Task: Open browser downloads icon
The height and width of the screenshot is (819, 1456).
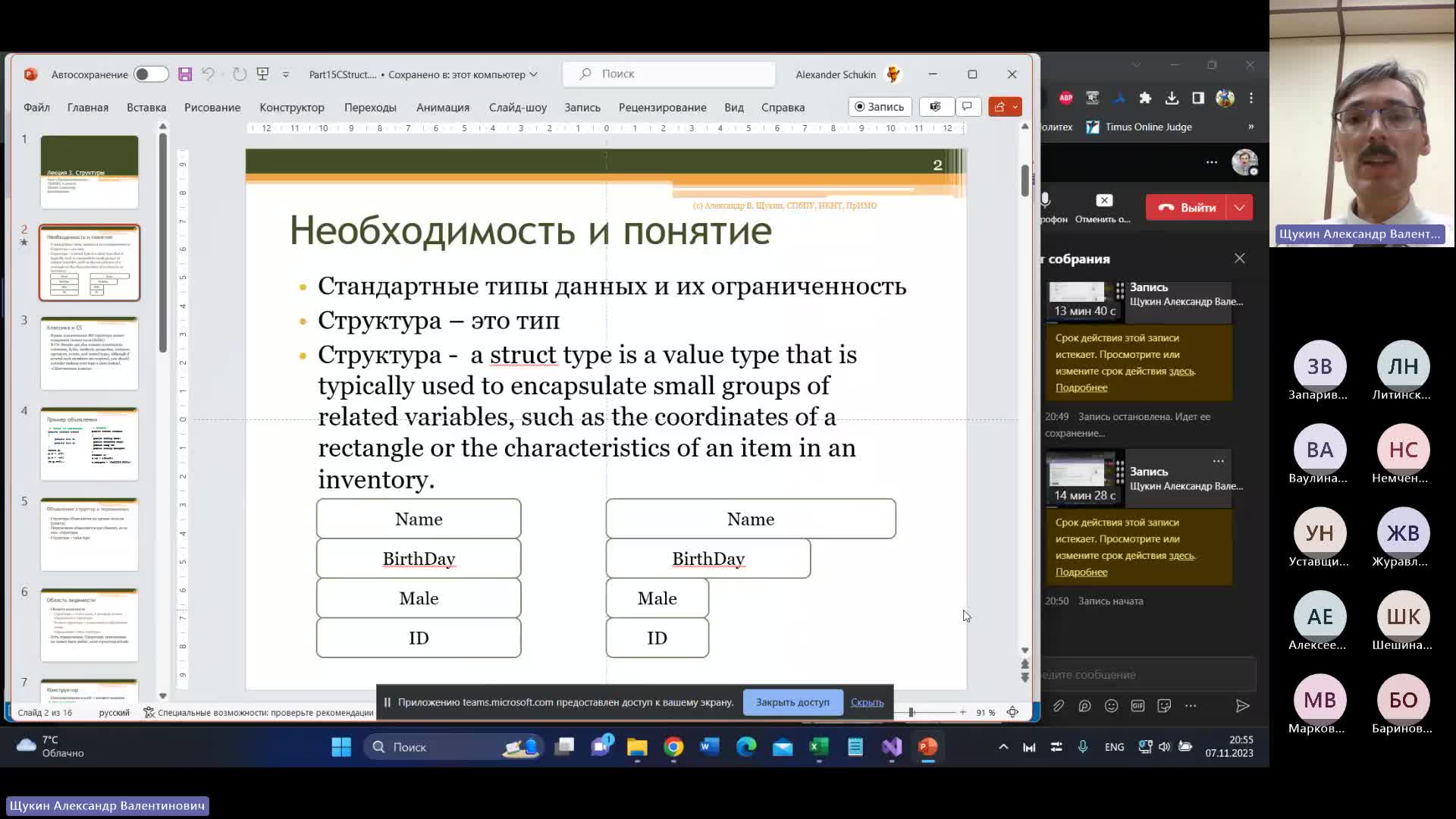Action: click(x=1172, y=98)
